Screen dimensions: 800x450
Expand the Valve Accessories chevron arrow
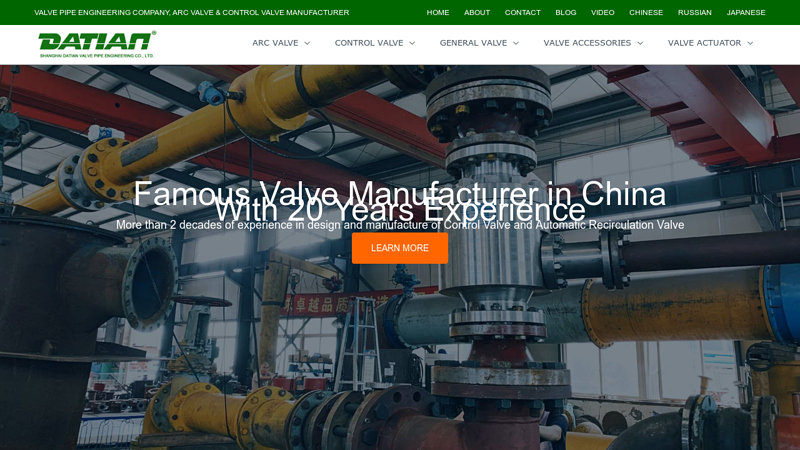[640, 43]
